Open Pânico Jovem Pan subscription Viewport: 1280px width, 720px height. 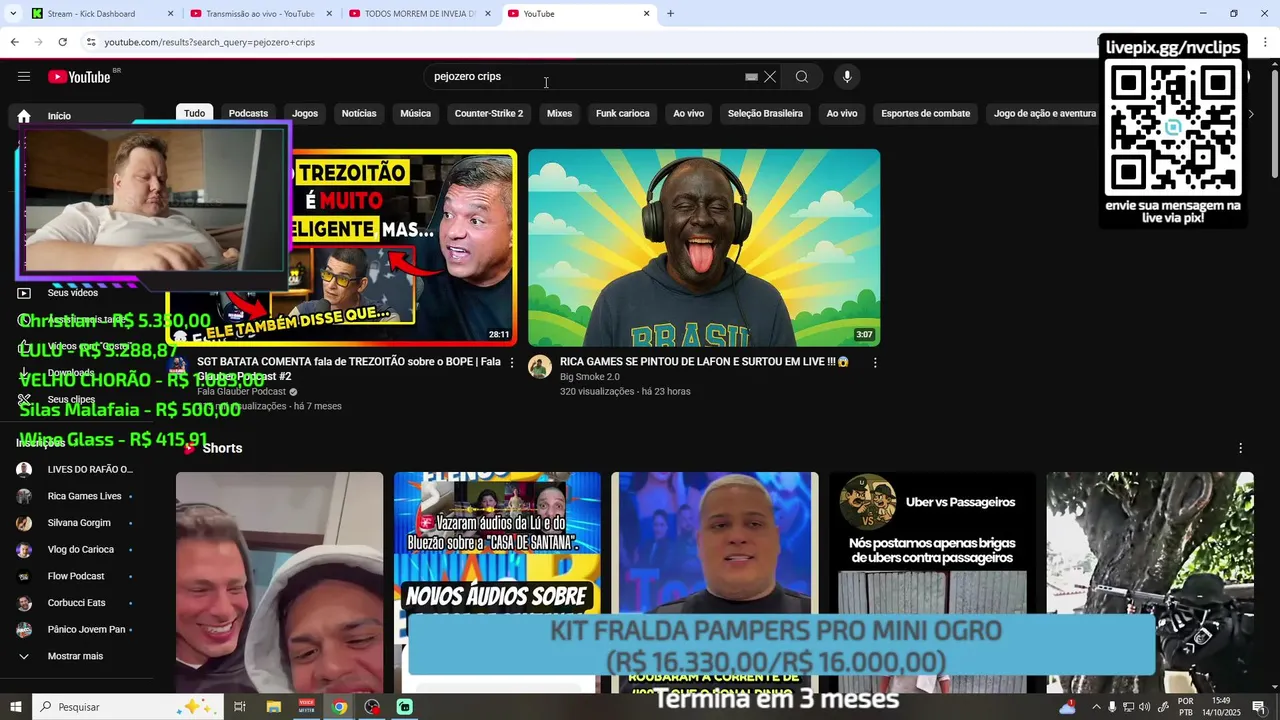pos(77,629)
